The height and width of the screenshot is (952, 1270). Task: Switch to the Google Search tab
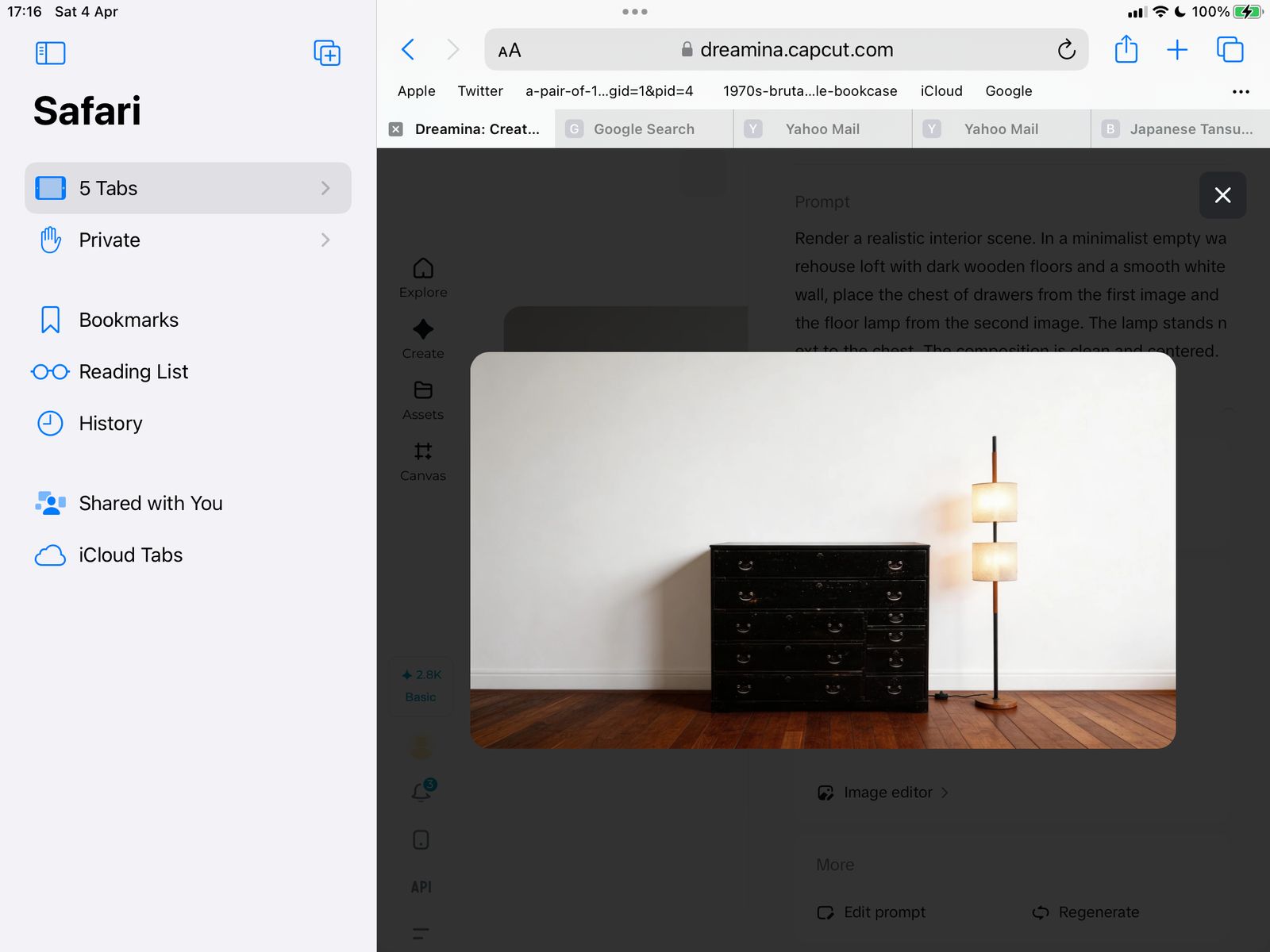pos(645,129)
